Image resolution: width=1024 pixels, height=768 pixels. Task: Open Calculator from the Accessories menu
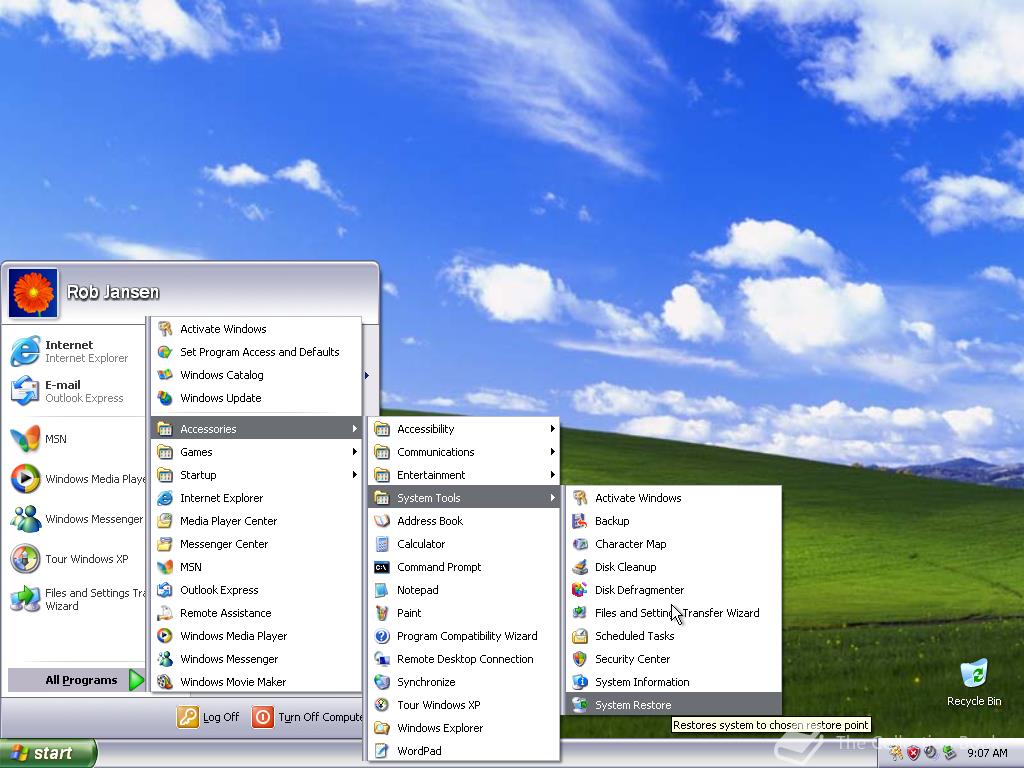[x=421, y=543]
